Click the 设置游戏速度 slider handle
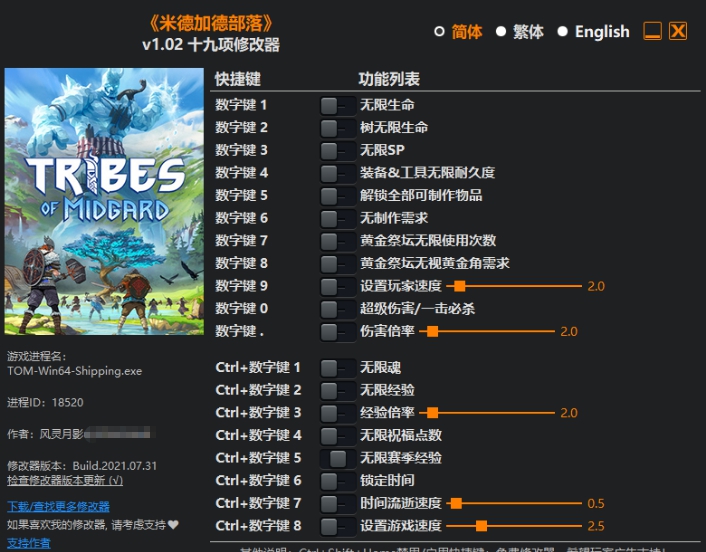706x552 pixels. (x=481, y=525)
